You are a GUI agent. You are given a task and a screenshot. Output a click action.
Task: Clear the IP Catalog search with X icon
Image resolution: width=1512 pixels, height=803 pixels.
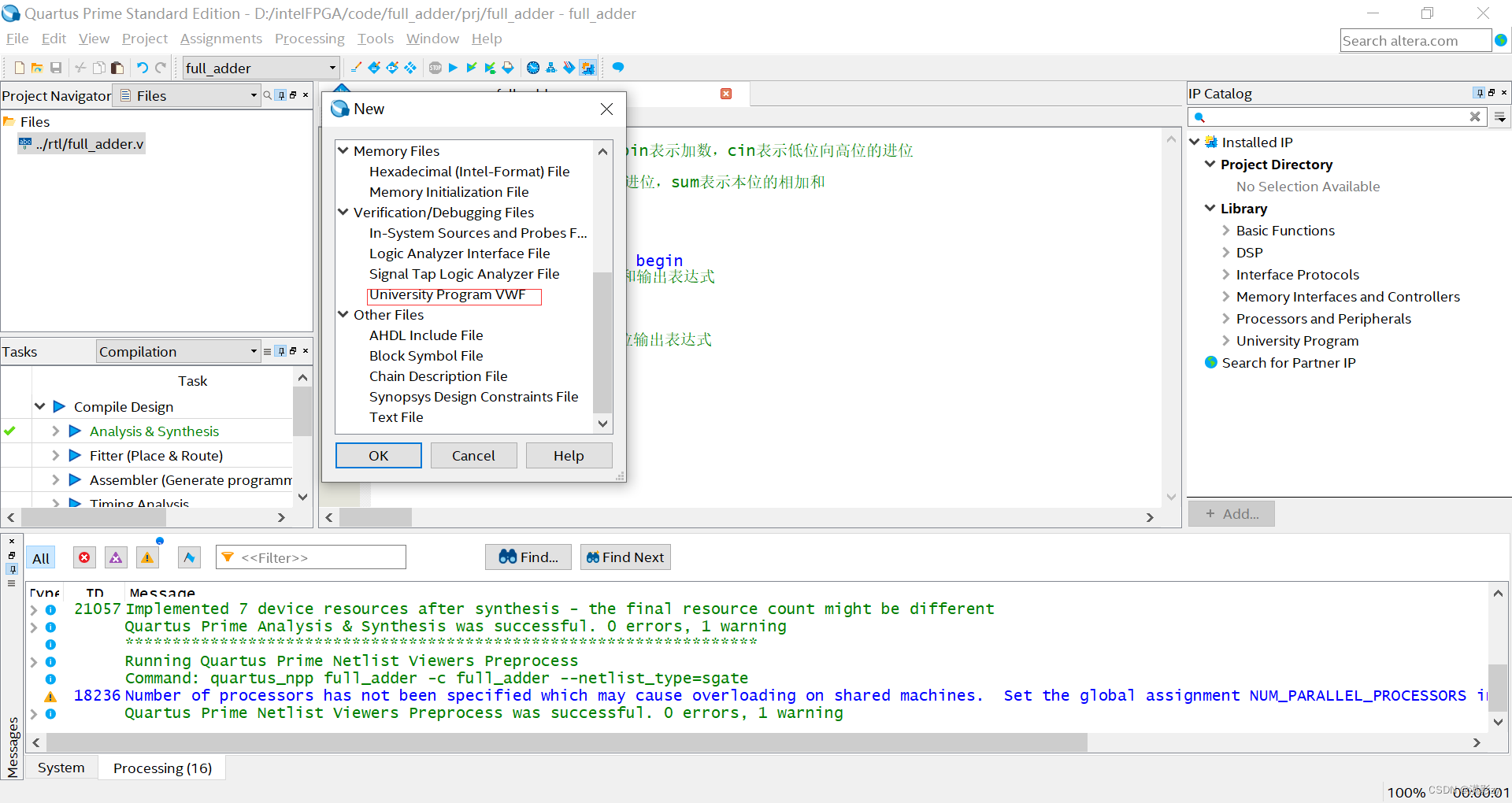click(x=1475, y=117)
